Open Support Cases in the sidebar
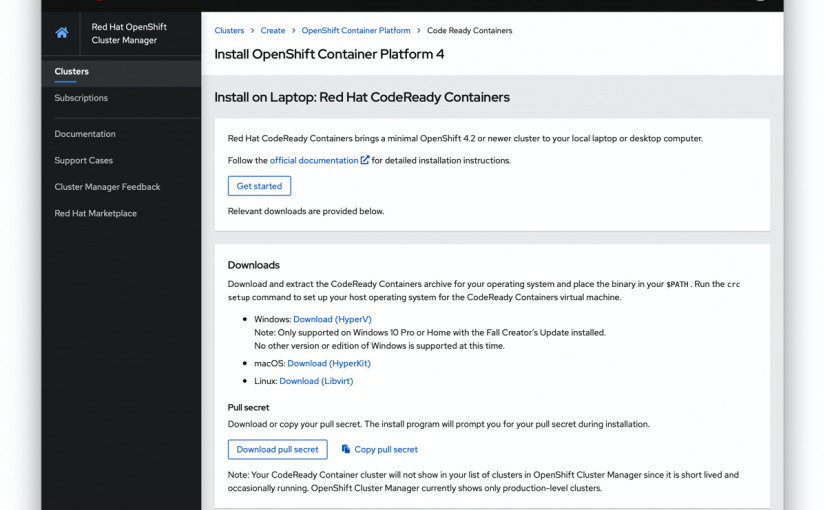This screenshot has width=825, height=510. 84,160
